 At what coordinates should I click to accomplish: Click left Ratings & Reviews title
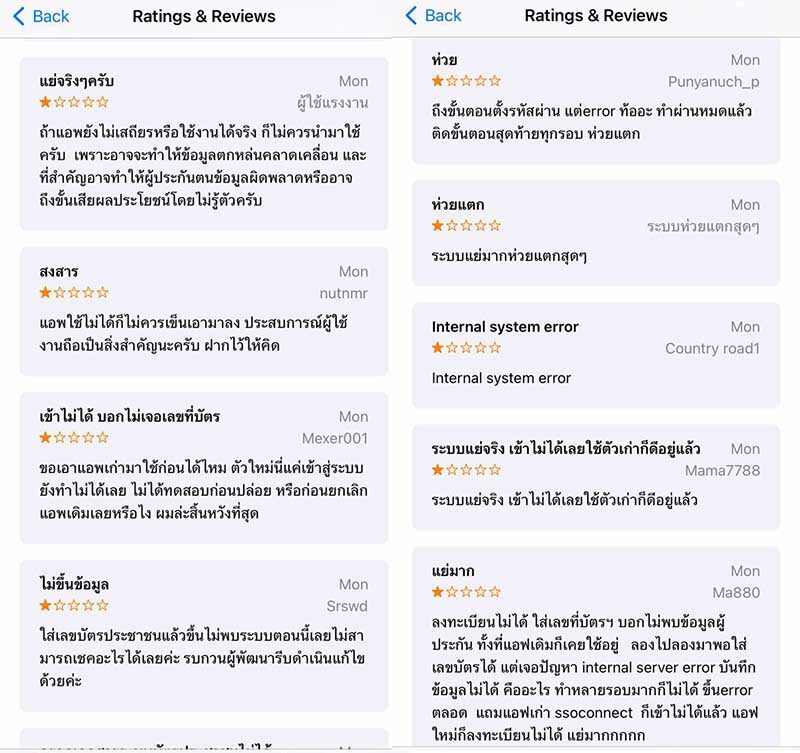pos(204,16)
